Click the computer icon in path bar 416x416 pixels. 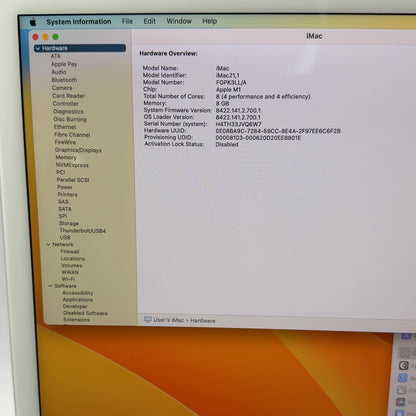(x=148, y=320)
